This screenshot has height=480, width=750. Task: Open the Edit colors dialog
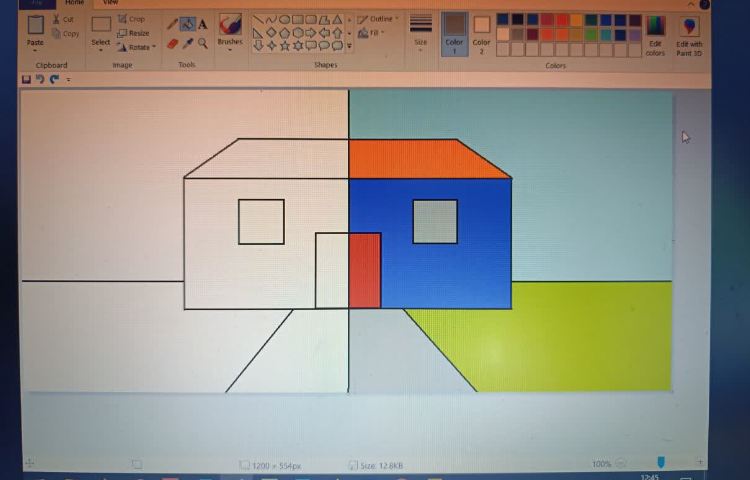[x=655, y=33]
